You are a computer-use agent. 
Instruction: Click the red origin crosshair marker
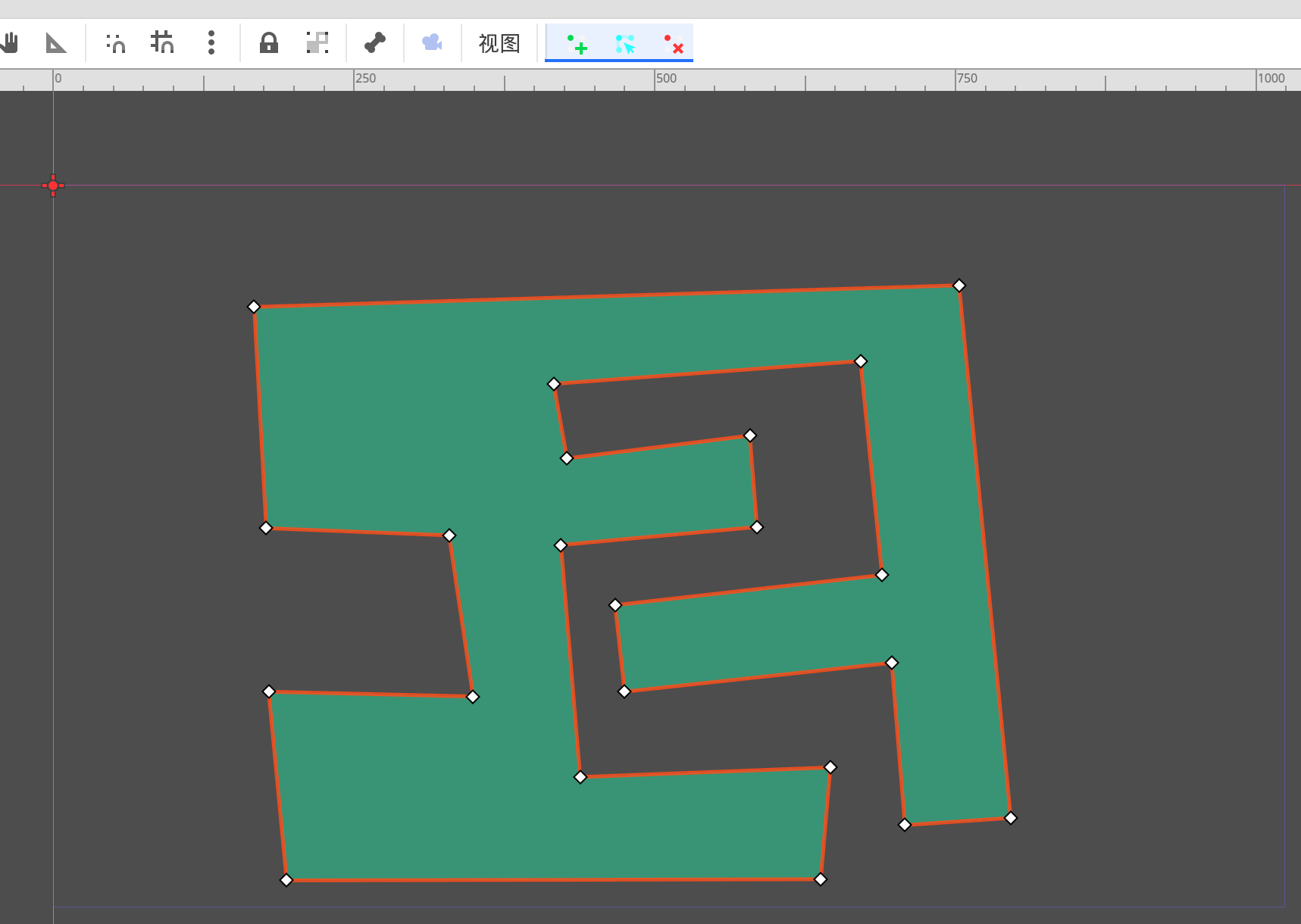click(x=53, y=186)
